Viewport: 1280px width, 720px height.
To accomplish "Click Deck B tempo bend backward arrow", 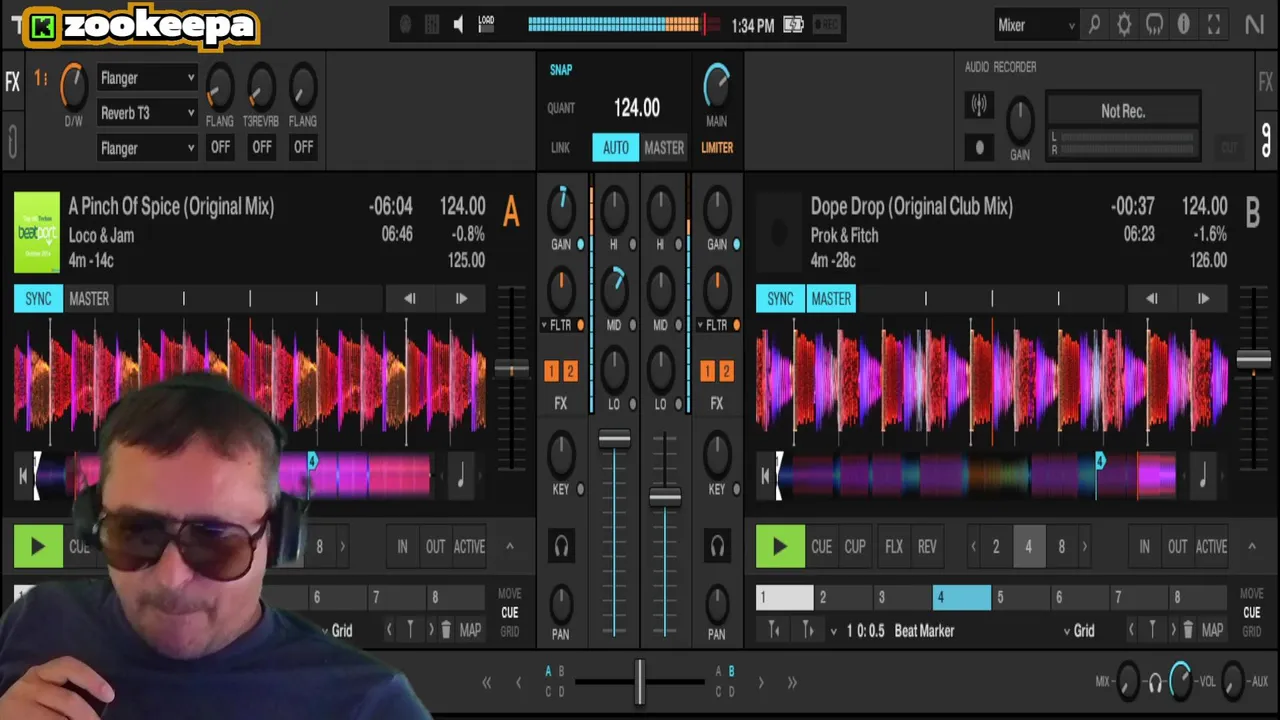I will [1152, 298].
